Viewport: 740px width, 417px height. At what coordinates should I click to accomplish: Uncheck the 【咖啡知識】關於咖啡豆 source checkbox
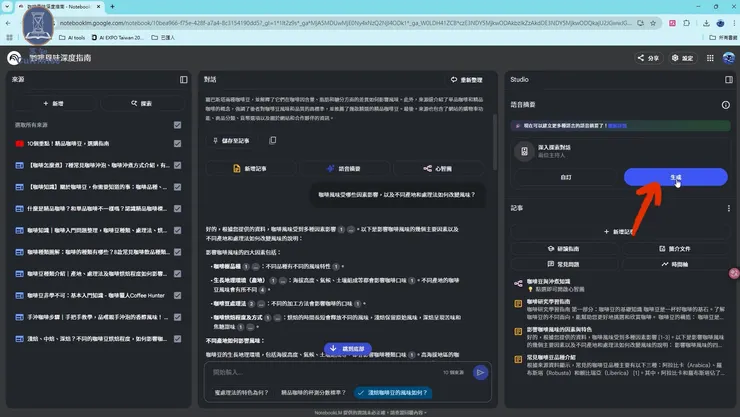(x=177, y=187)
